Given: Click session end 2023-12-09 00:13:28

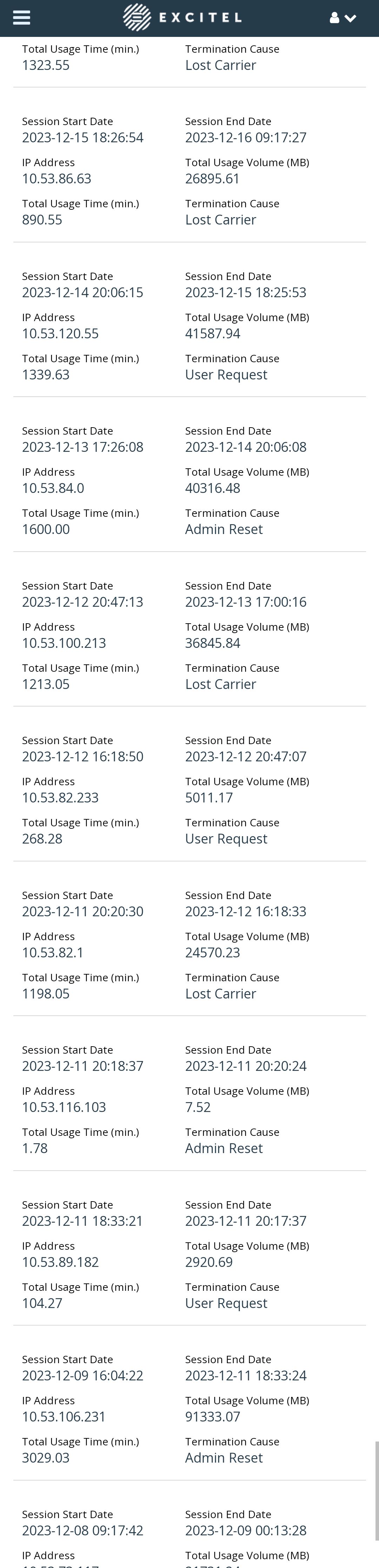Looking at the screenshot, I should click(246, 1530).
